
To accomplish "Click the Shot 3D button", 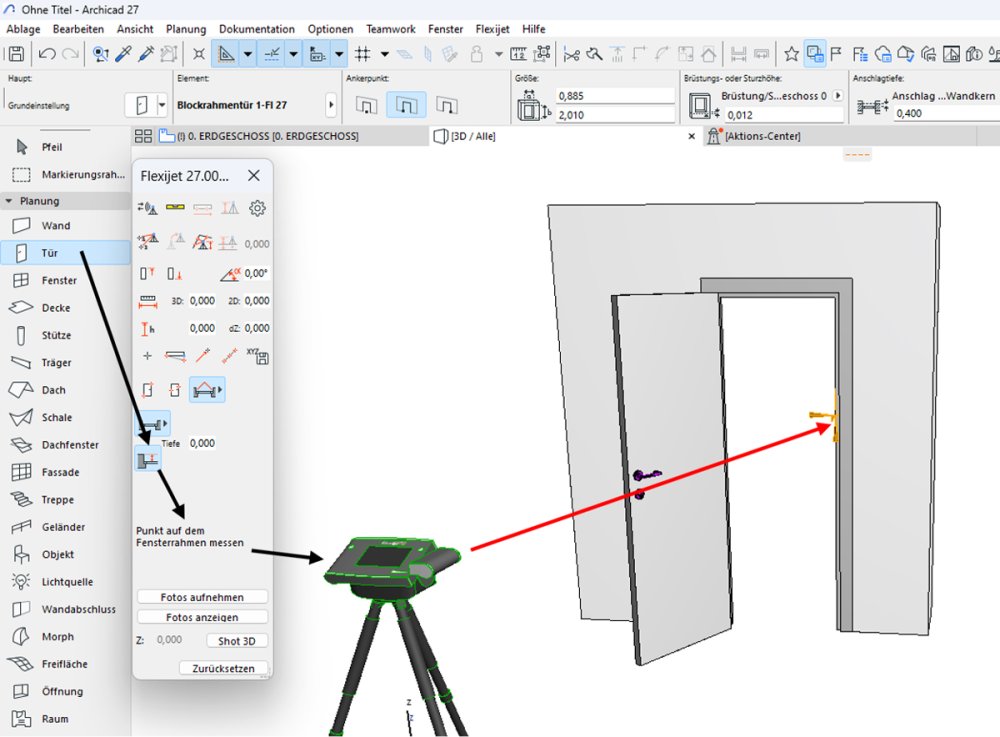I will tap(237, 641).
